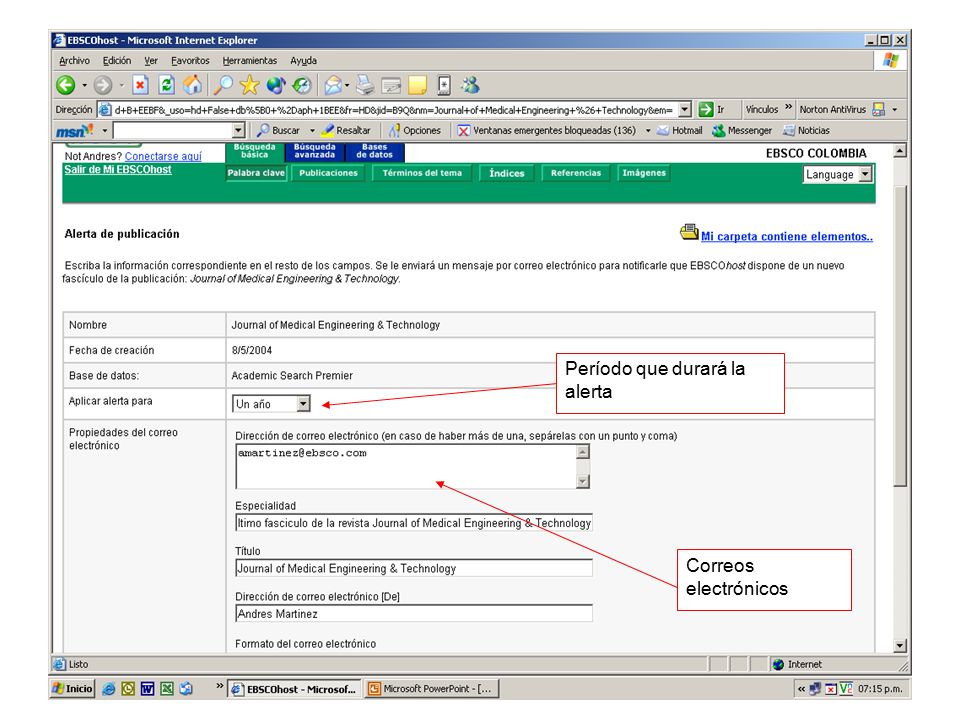Open the Bases de datos tab

point(375,152)
